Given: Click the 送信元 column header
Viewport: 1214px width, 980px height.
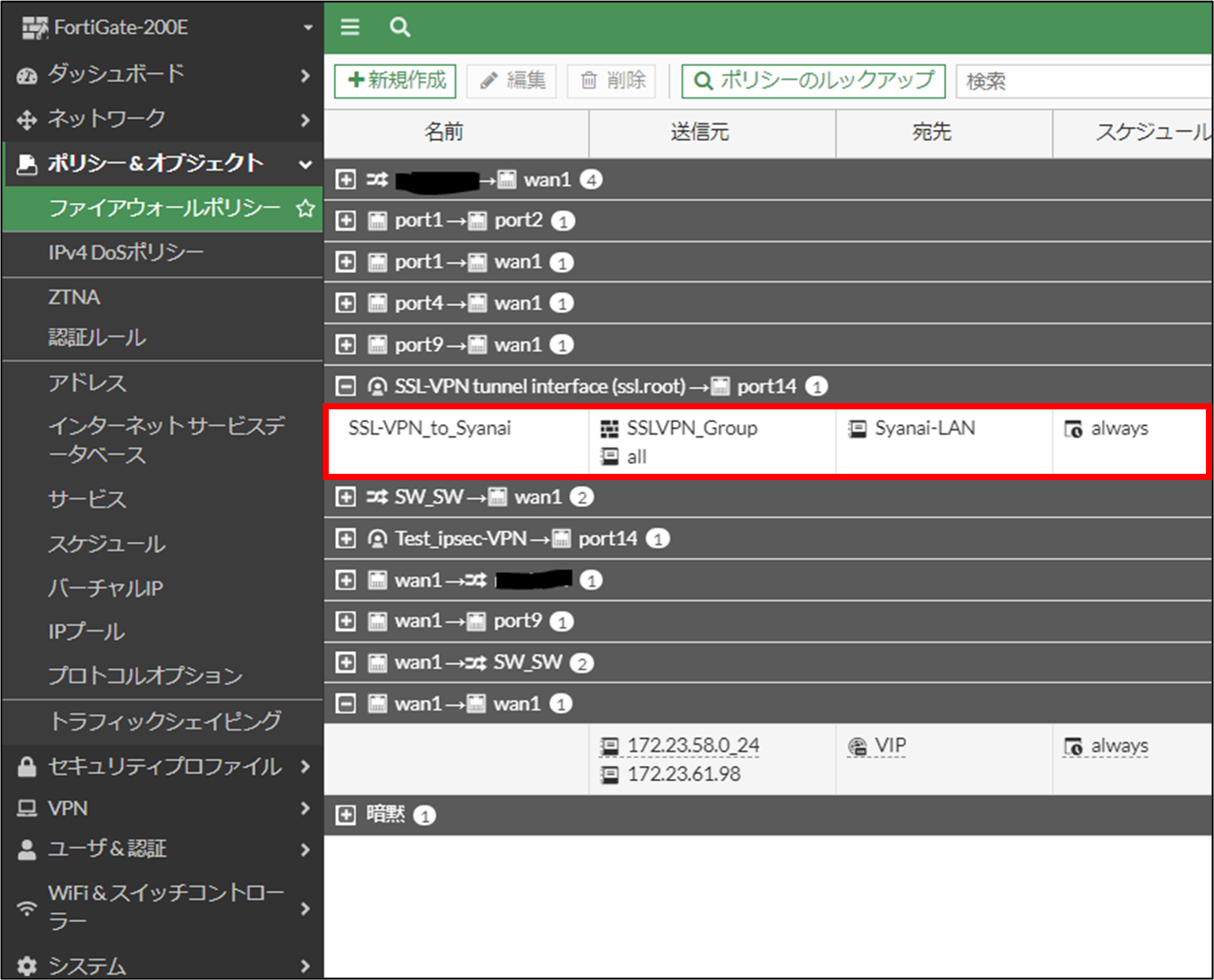Looking at the screenshot, I should tap(700, 132).
